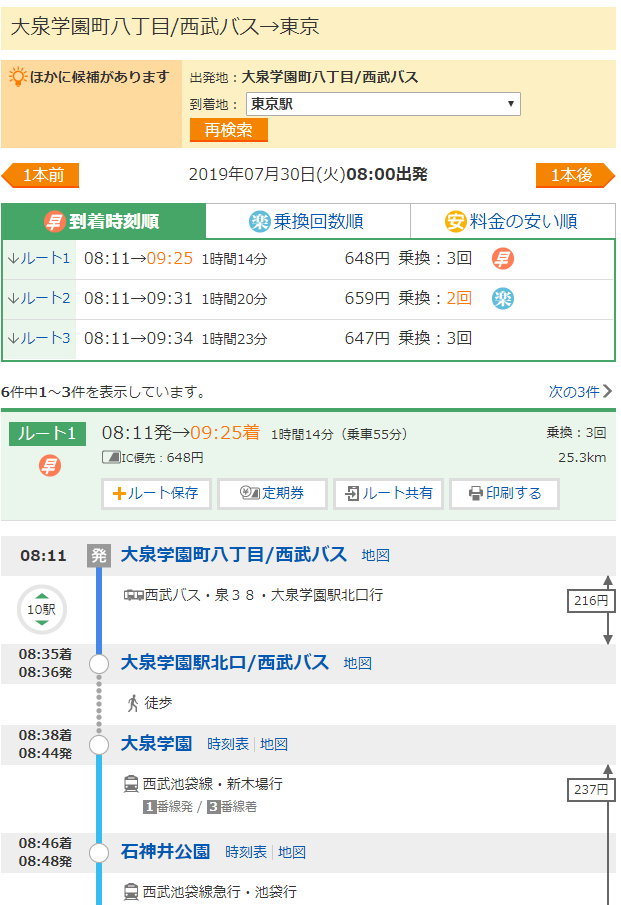Viewport: 621px width, 905px height.
Task: Click the 早 badge under ルート1 label
Action: click(x=50, y=465)
